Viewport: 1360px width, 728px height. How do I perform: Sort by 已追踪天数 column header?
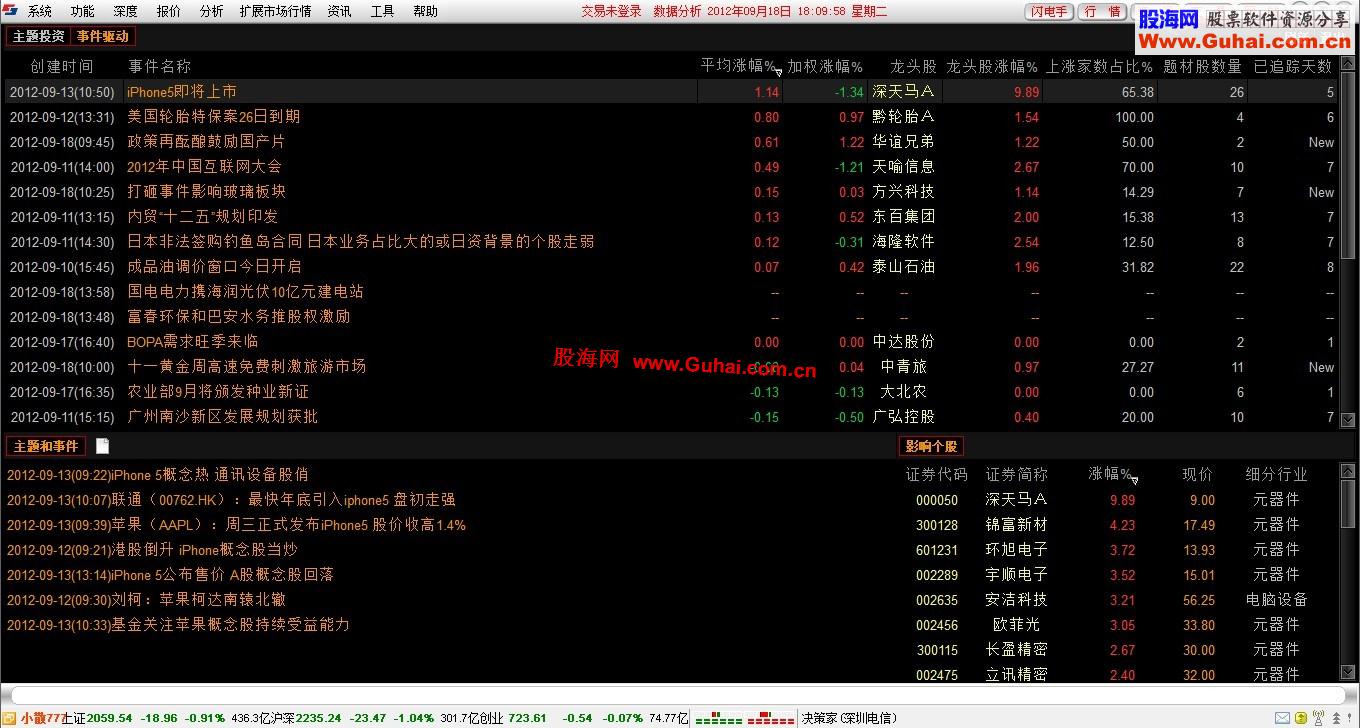(x=1293, y=66)
